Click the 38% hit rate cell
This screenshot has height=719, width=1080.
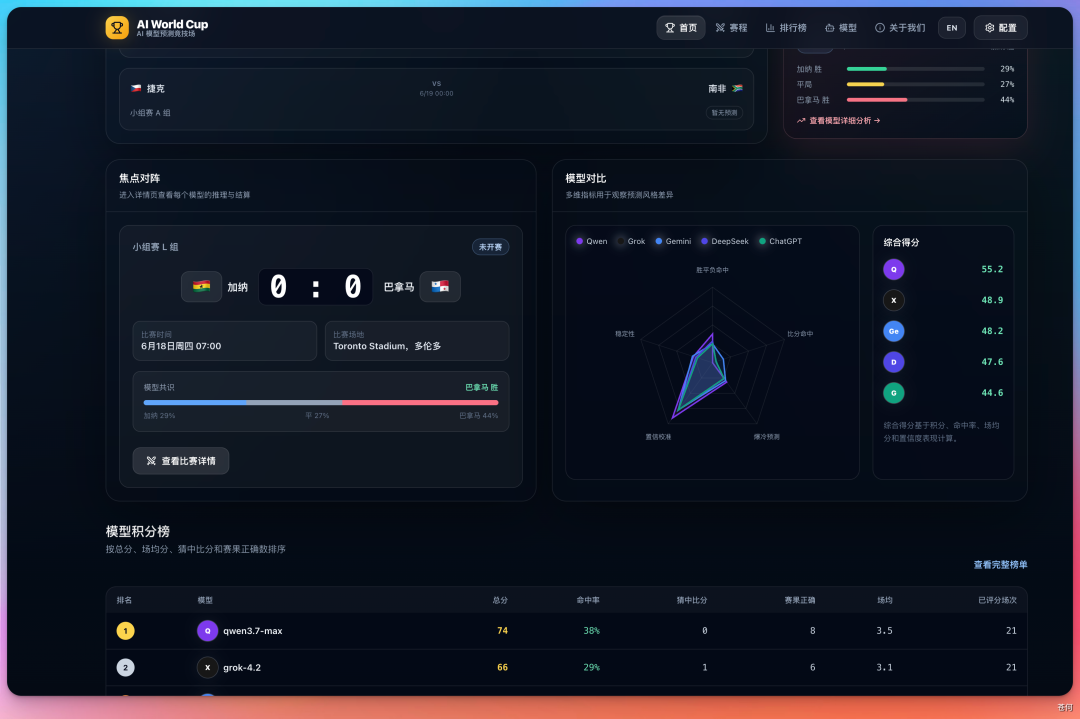tap(592, 631)
